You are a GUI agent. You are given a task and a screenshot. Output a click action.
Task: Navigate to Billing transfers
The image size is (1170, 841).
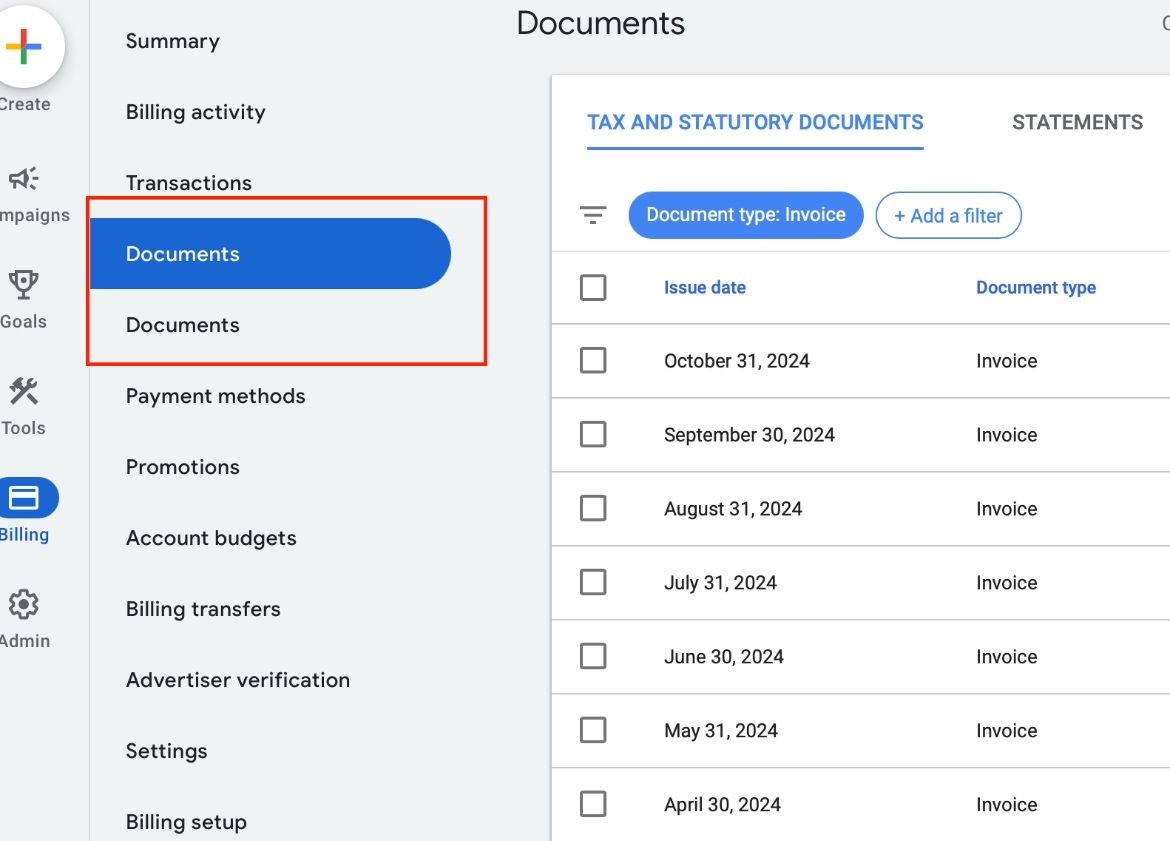click(x=203, y=609)
